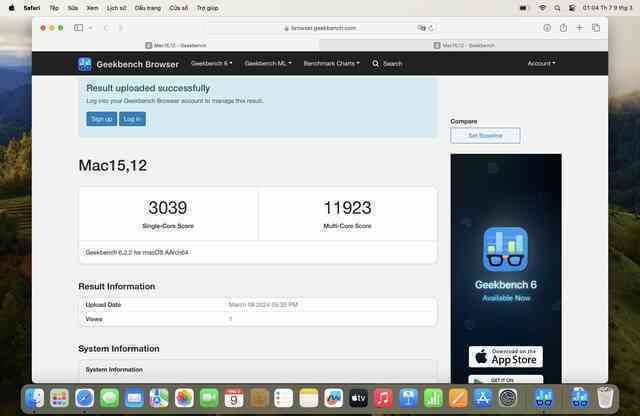Open the Sửa menu
The width and height of the screenshot is (640, 416).
pyautogui.click(x=73, y=8)
